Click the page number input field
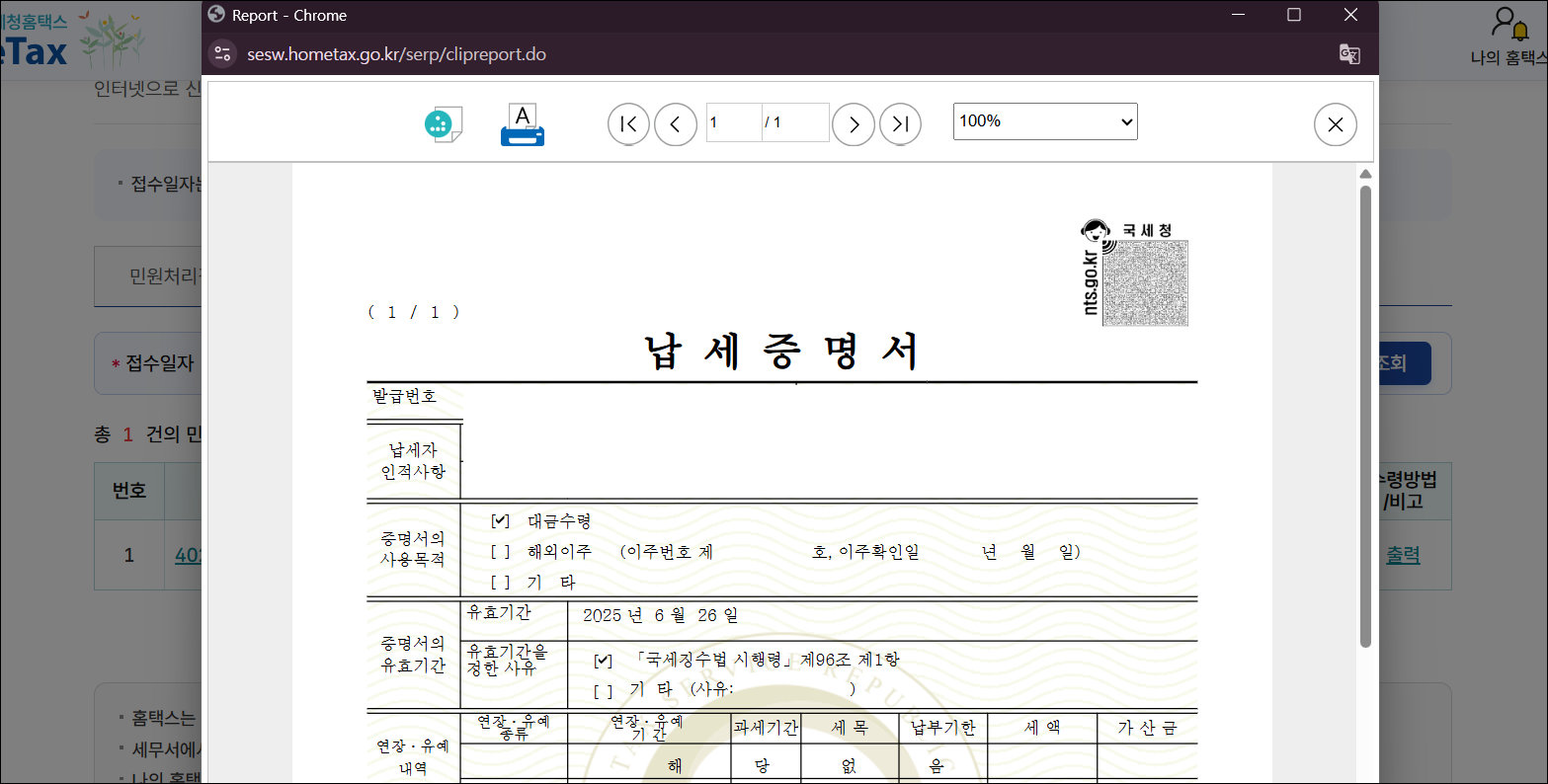 click(733, 121)
